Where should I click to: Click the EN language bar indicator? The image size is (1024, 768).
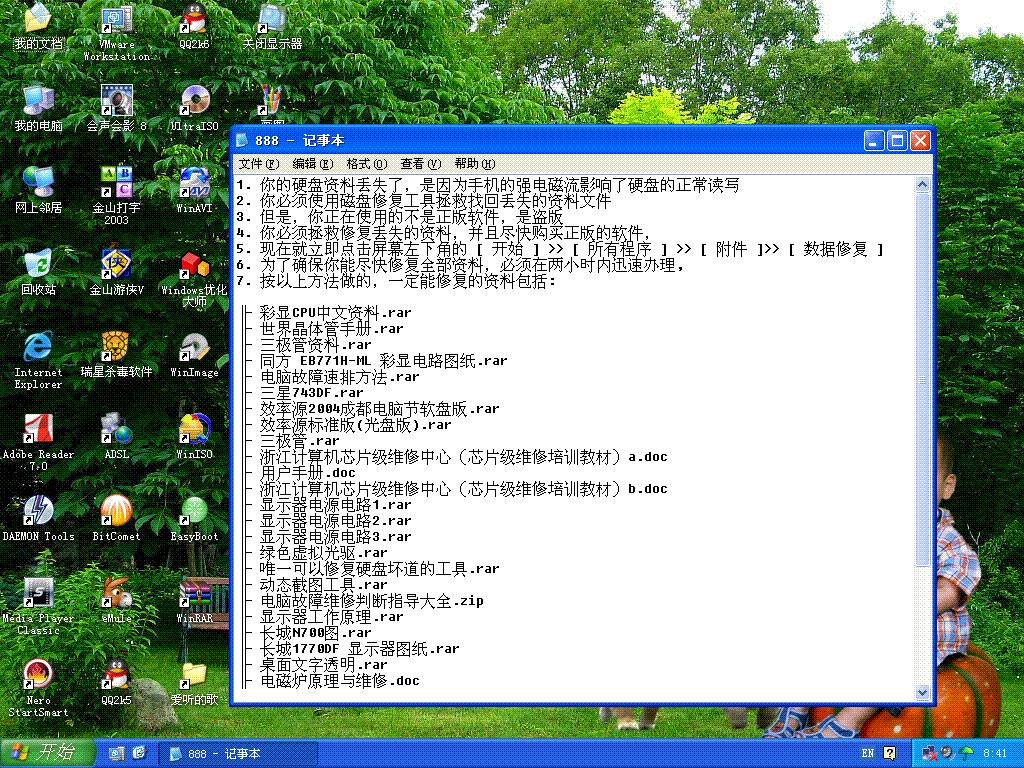867,754
